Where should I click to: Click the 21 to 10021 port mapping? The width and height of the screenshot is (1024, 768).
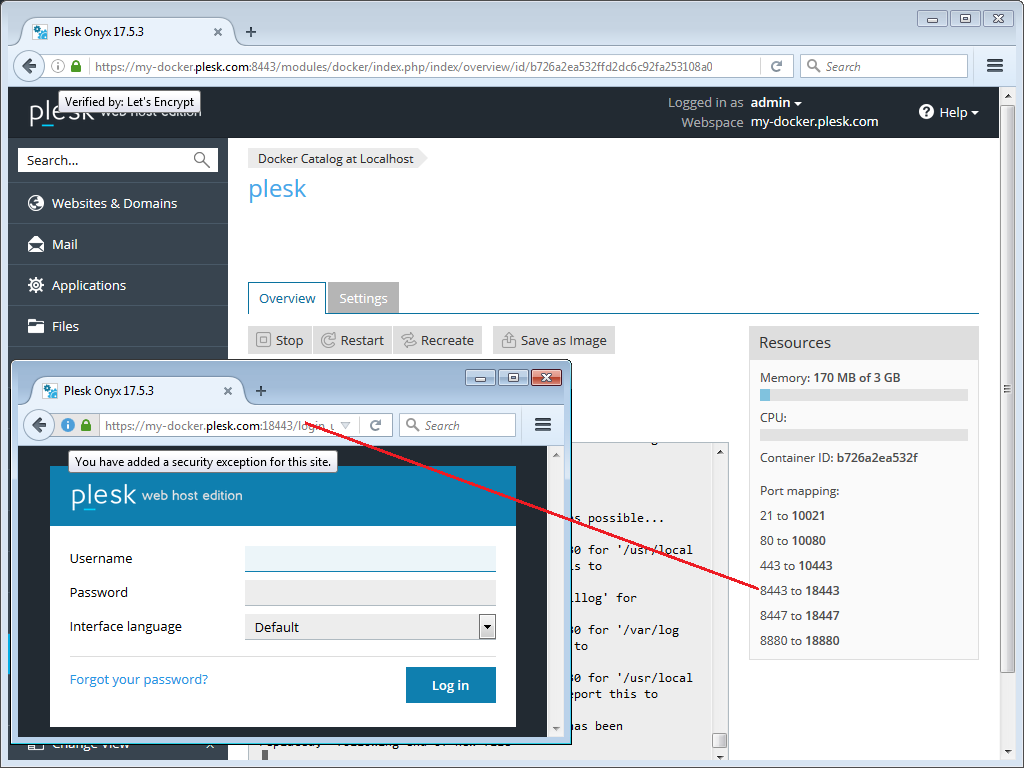[792, 516]
